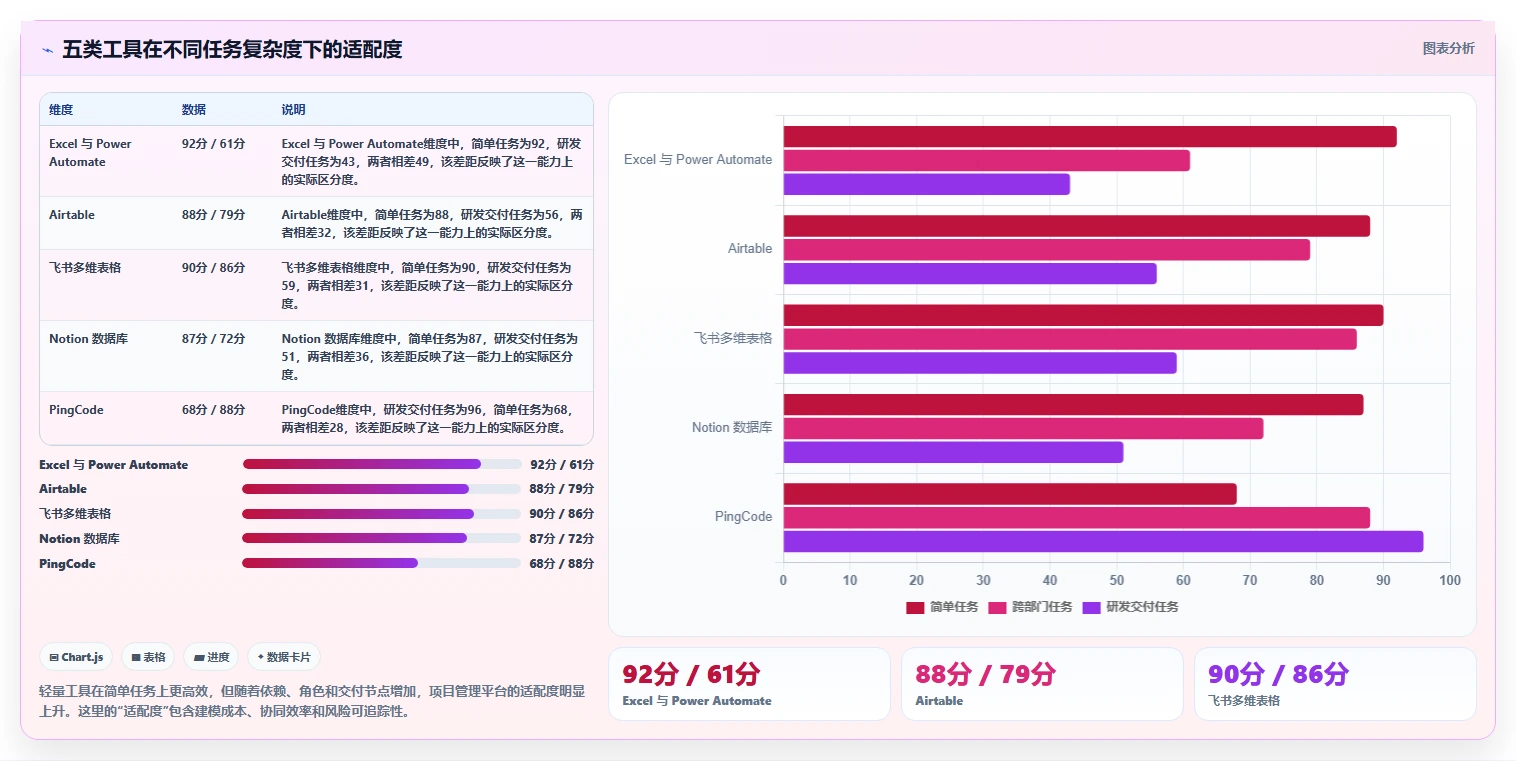Click the 飞书多维表格 axis label in the chart
Image resolution: width=1516 pixels, height=761 pixels.
tap(733, 338)
